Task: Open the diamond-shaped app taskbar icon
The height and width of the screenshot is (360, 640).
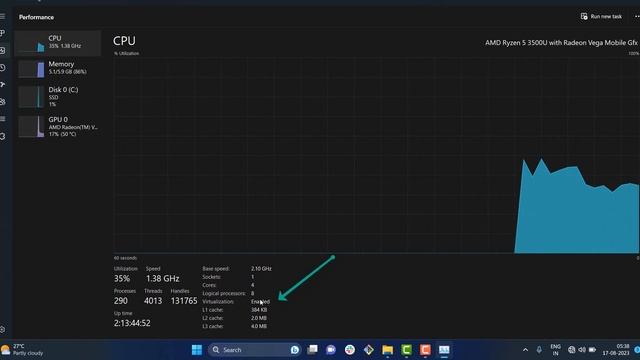Action: tap(369, 350)
